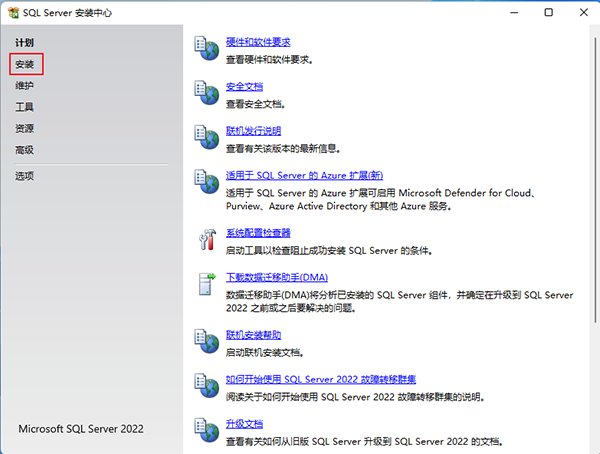The image size is (600, 454).
Task: Open 适用于 SQL Server 的 Azure 扩展(新) link
Action: [x=304, y=175]
